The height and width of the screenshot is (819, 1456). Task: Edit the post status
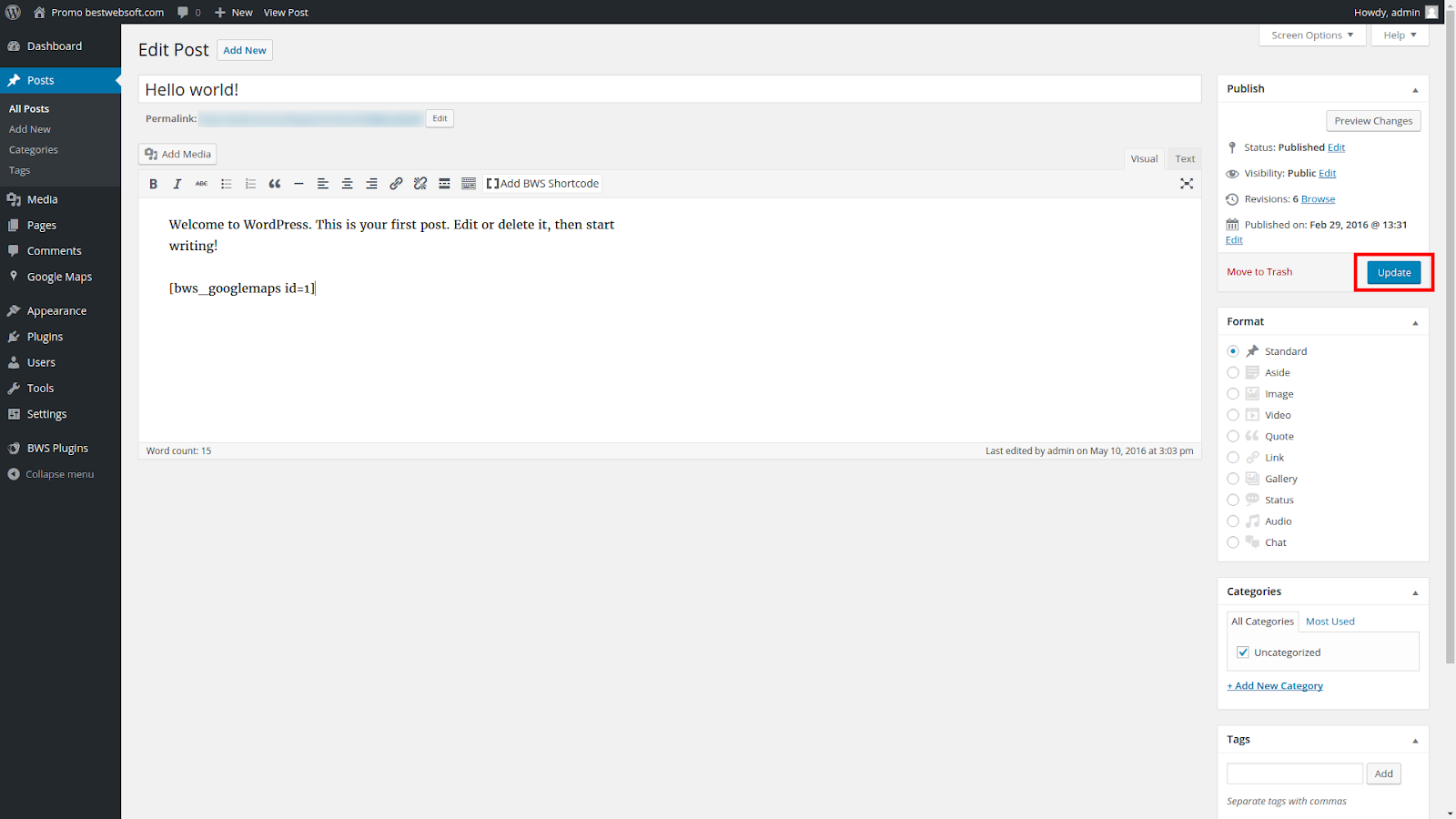1336,147
